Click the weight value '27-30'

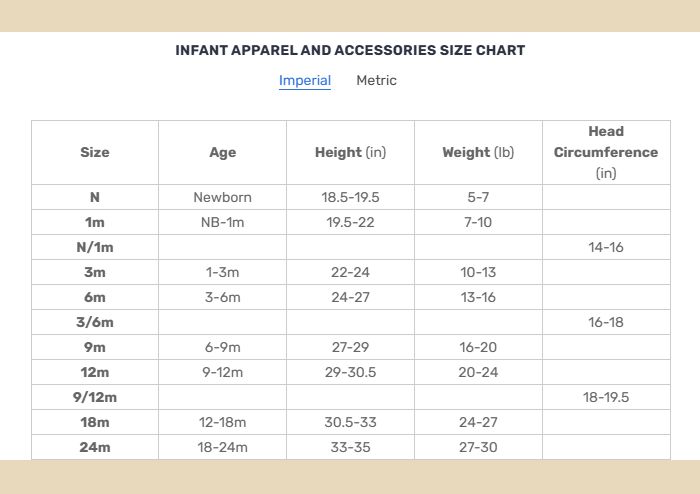[478, 447]
